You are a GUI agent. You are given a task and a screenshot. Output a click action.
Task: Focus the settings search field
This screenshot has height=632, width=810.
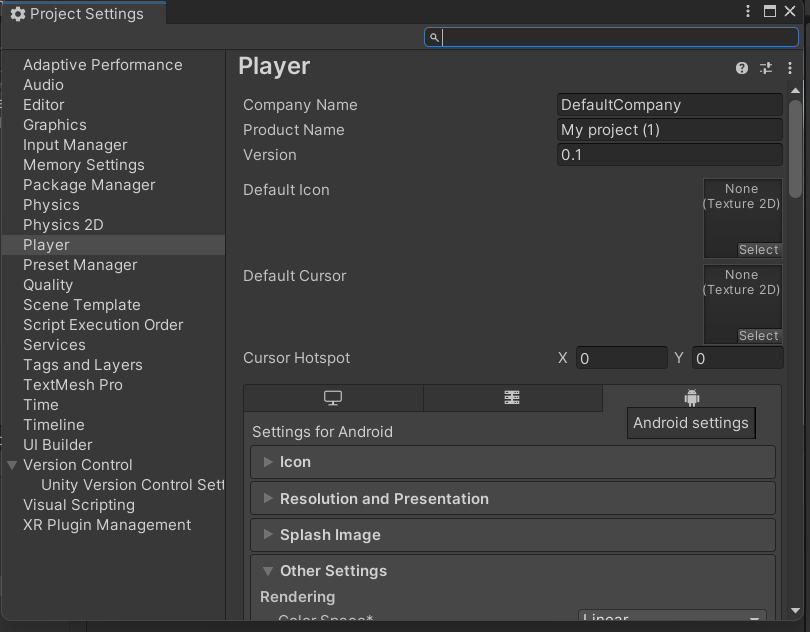tap(612, 37)
